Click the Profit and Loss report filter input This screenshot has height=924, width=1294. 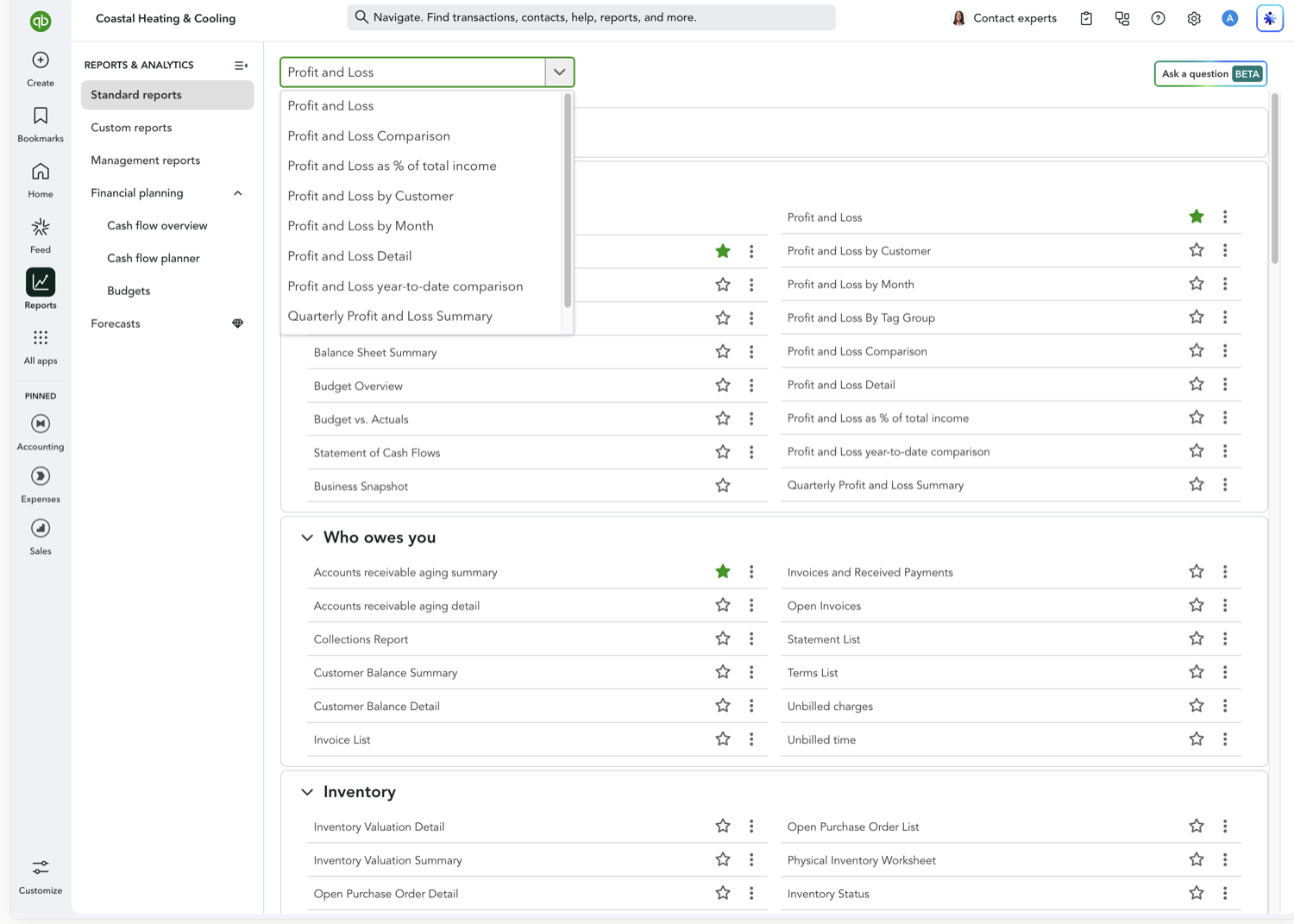[x=413, y=72]
